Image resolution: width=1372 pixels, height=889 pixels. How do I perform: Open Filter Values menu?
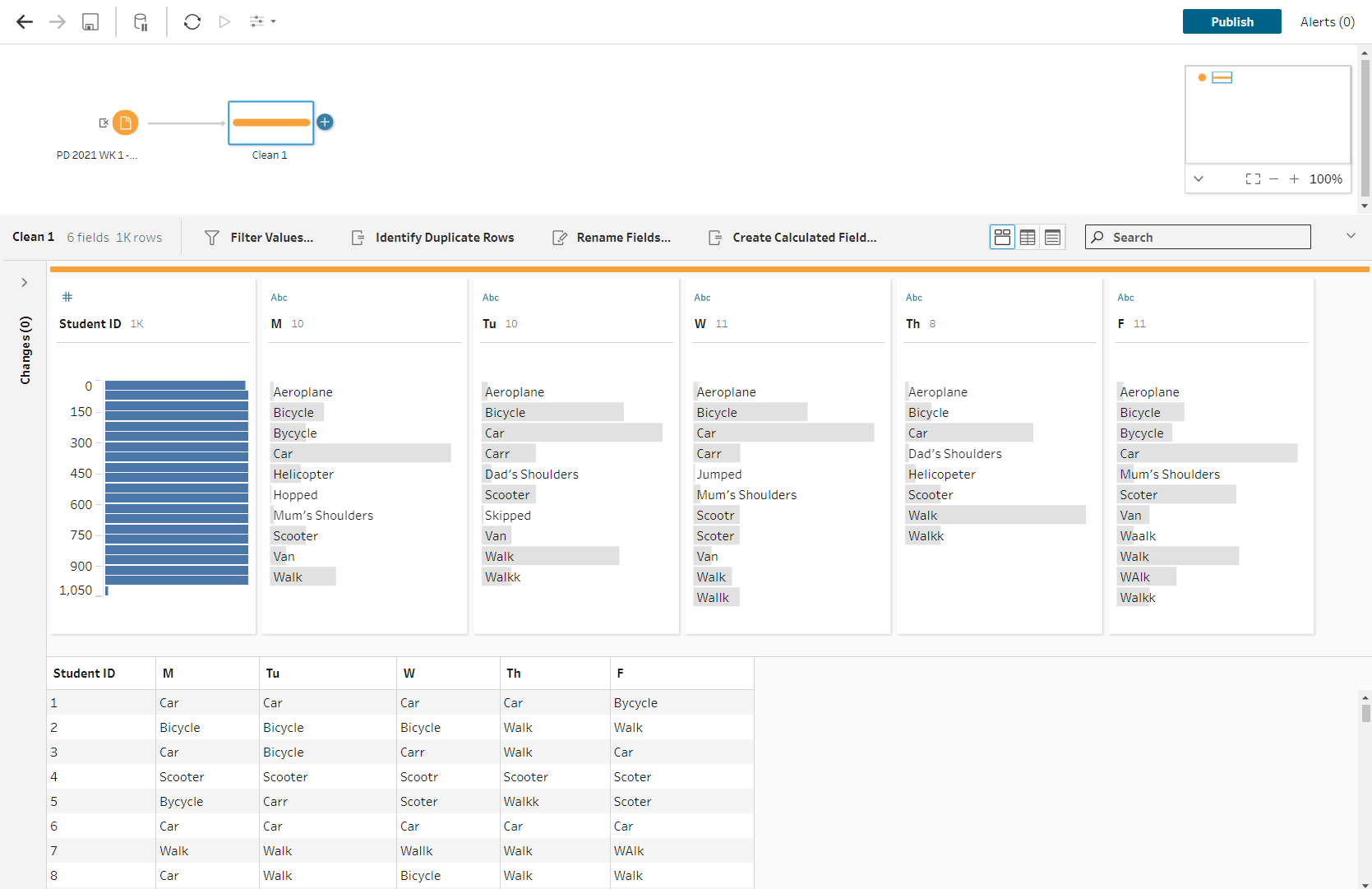[x=259, y=238]
